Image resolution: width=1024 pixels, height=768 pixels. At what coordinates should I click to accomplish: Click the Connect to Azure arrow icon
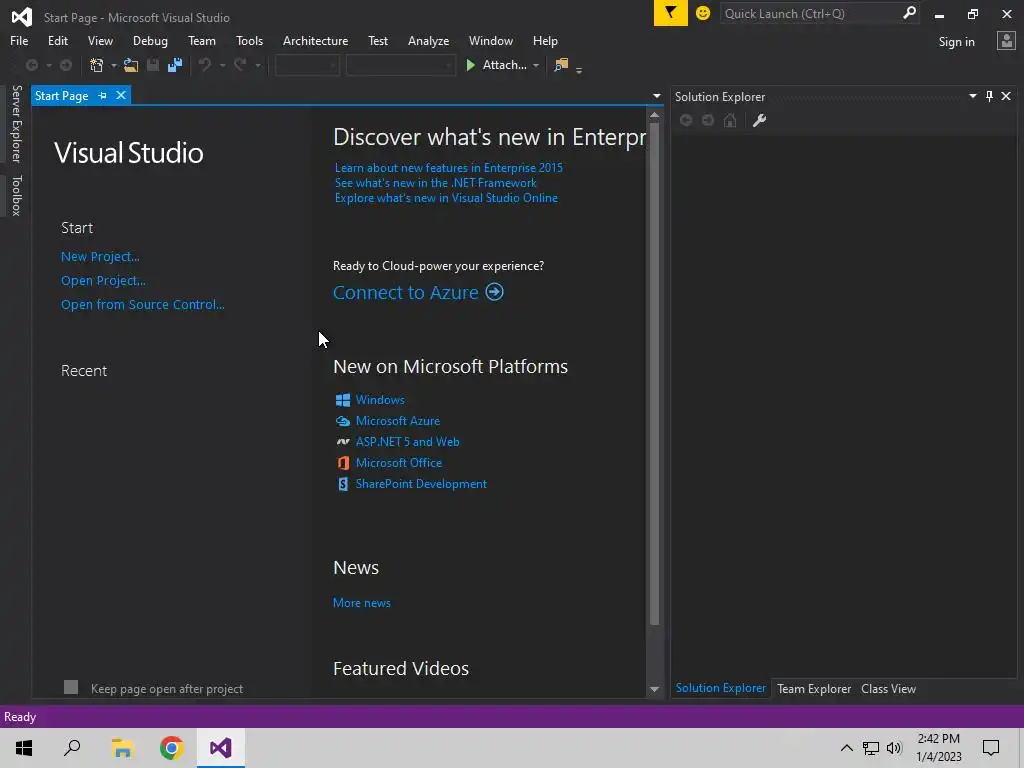tap(494, 292)
